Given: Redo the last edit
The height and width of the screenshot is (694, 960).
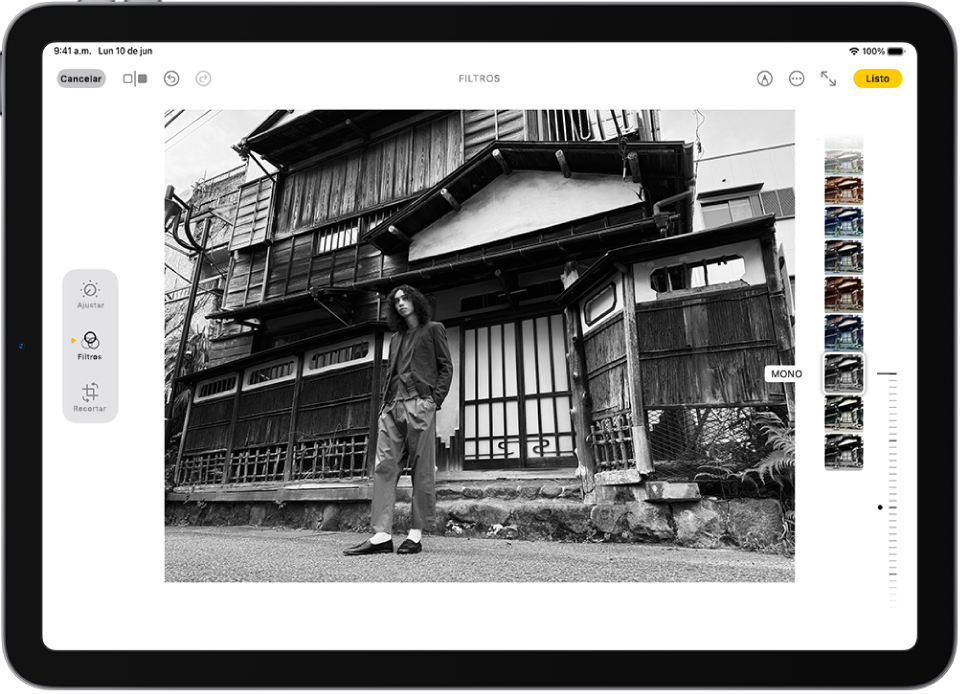Looking at the screenshot, I should (x=203, y=78).
